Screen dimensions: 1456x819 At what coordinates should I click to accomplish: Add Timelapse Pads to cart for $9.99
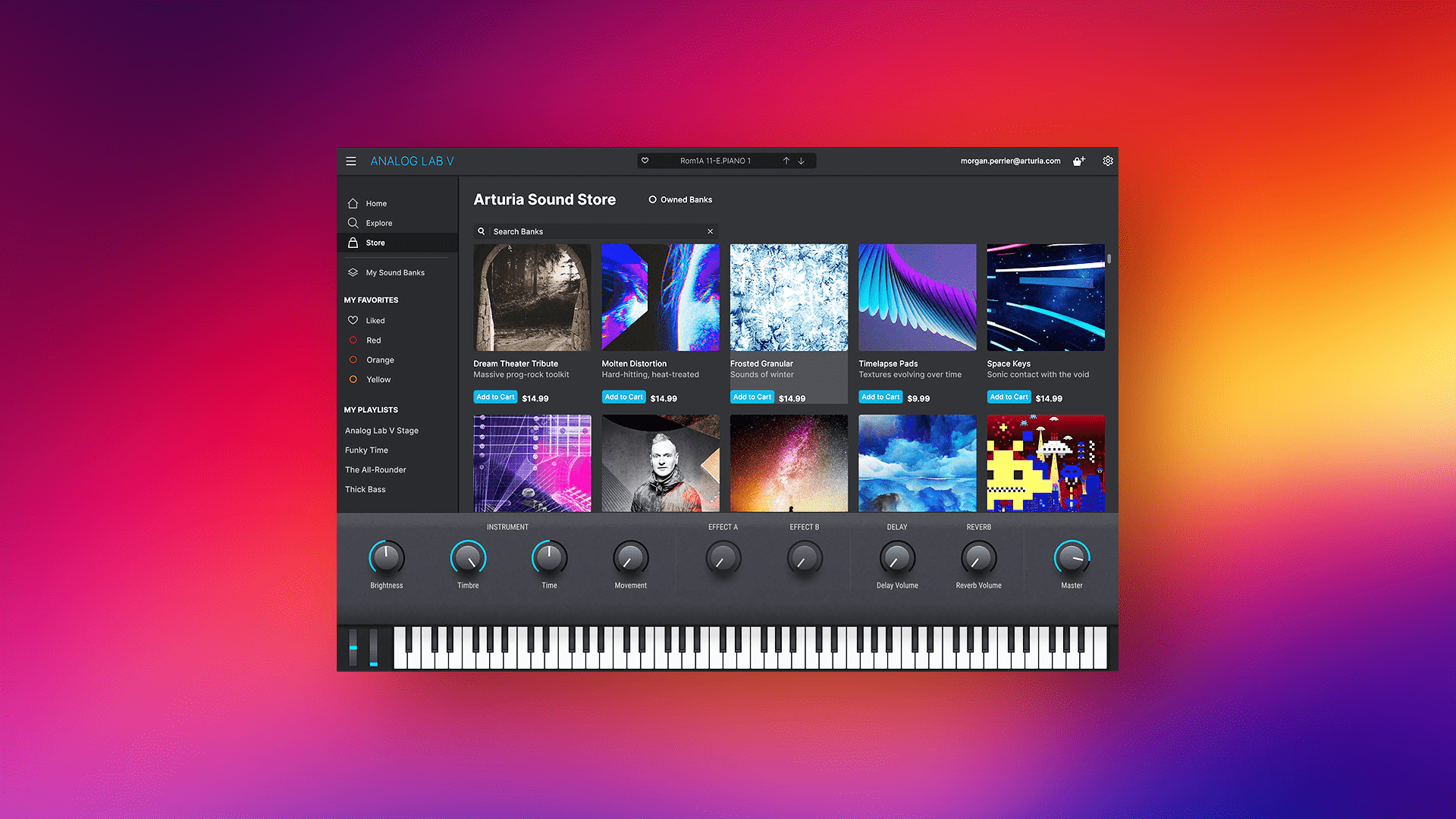click(x=880, y=397)
